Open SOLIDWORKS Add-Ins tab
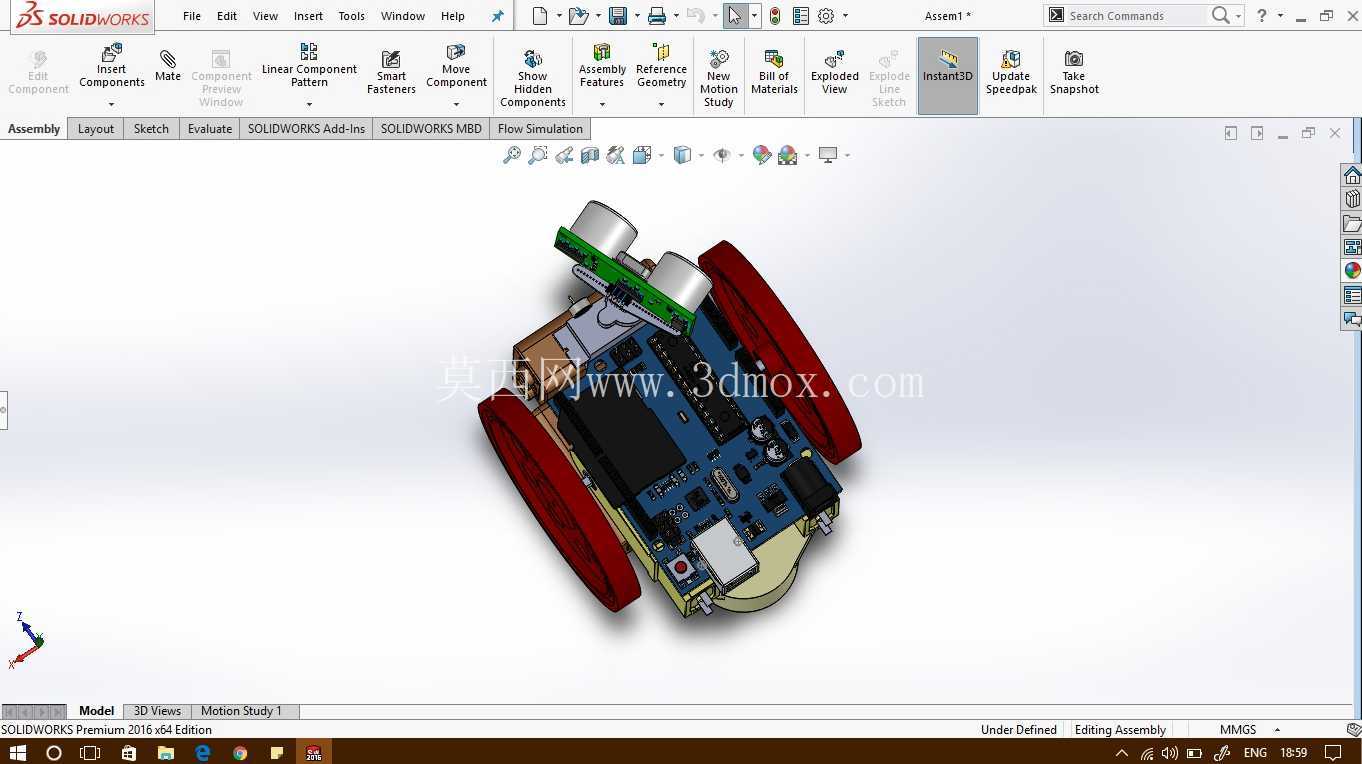The height and width of the screenshot is (764, 1362). coord(306,128)
